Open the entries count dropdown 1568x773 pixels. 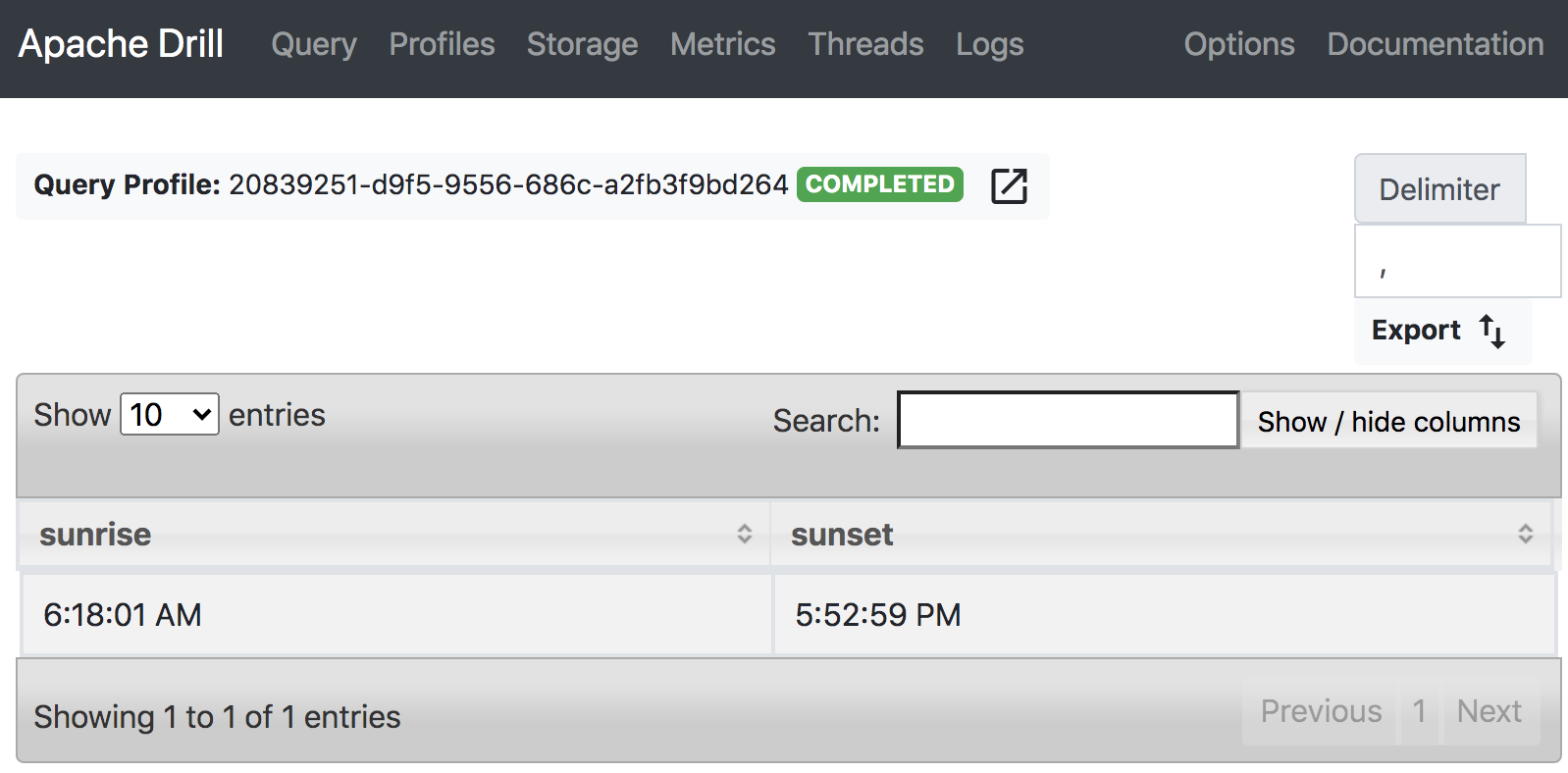click(170, 414)
